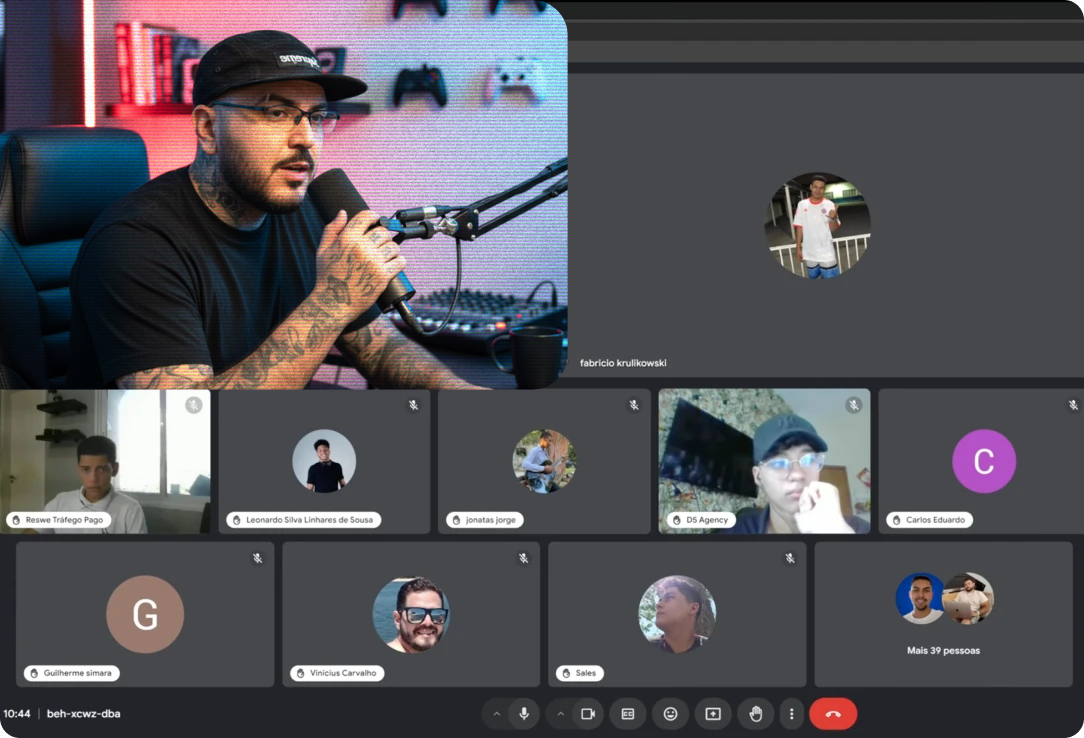Screen dimensions: 1084x738
Task: Click muted mic icon on Guilherme simara tile
Action: point(257,558)
